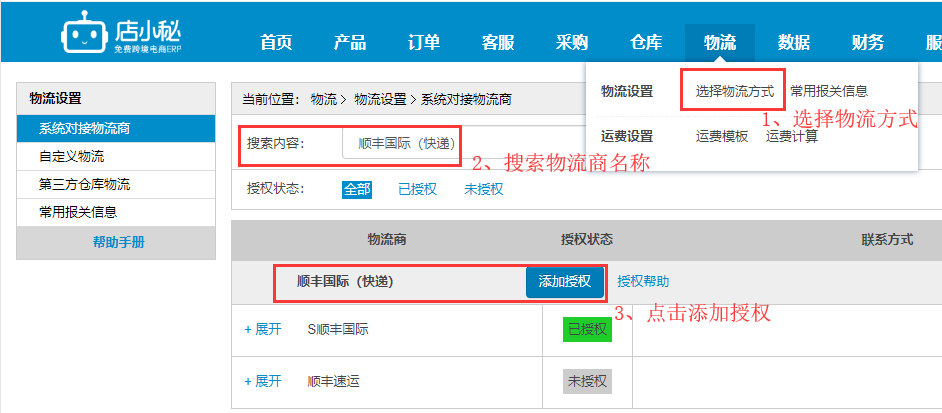
Task: Filter authorization status by 已授权
Action: point(417,189)
